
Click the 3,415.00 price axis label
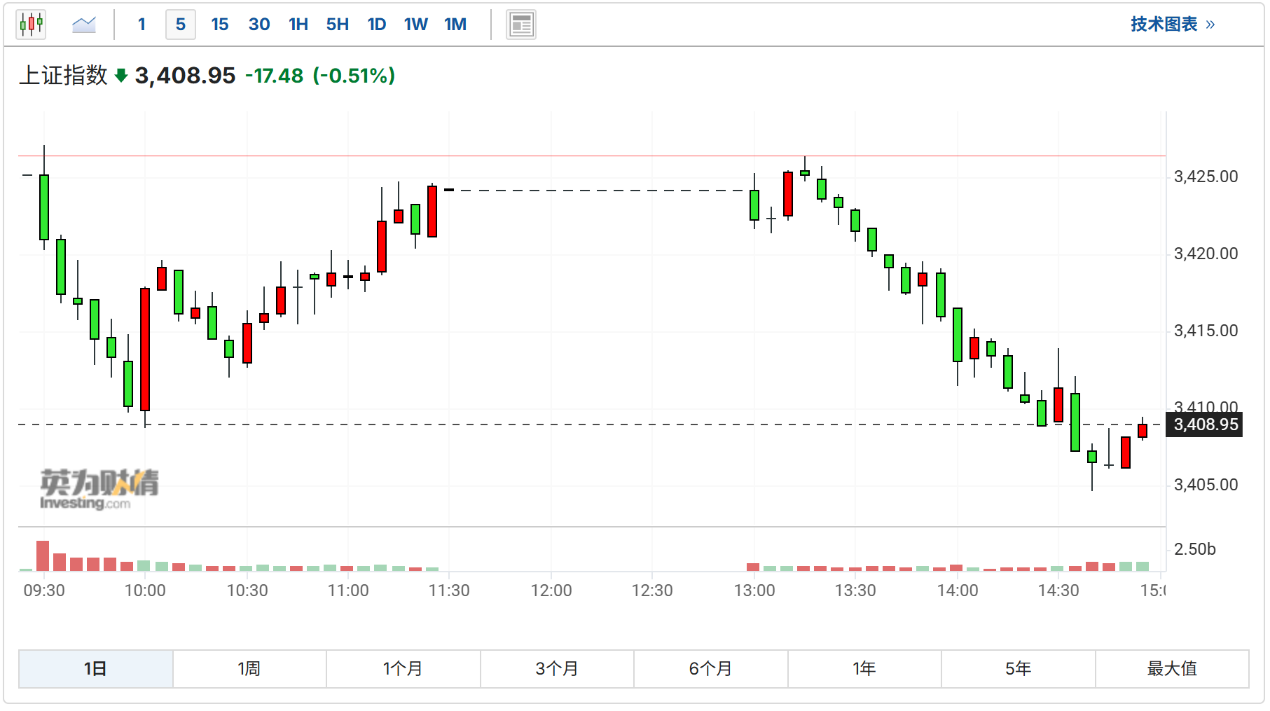pos(1206,331)
